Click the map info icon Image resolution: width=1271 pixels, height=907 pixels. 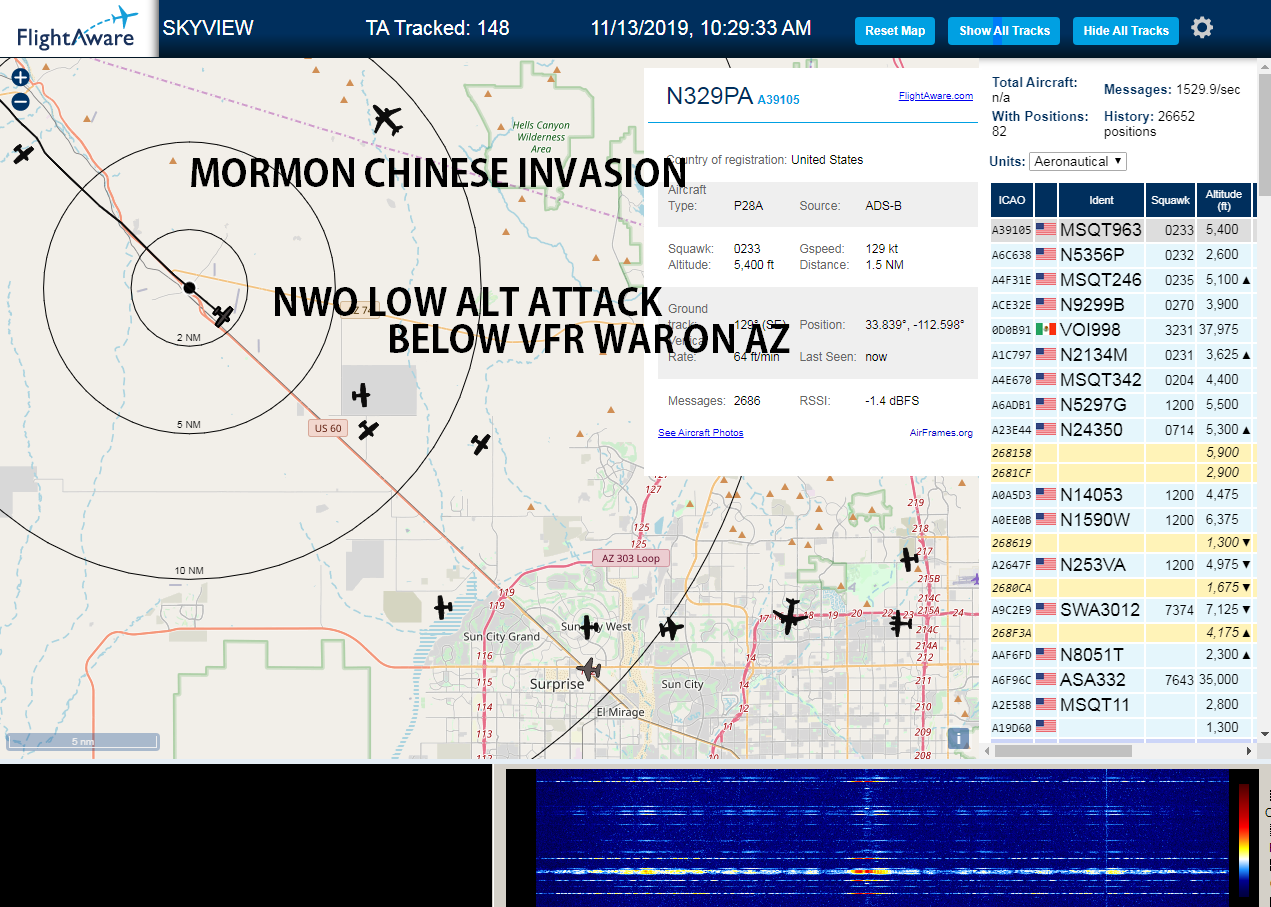pos(958,738)
